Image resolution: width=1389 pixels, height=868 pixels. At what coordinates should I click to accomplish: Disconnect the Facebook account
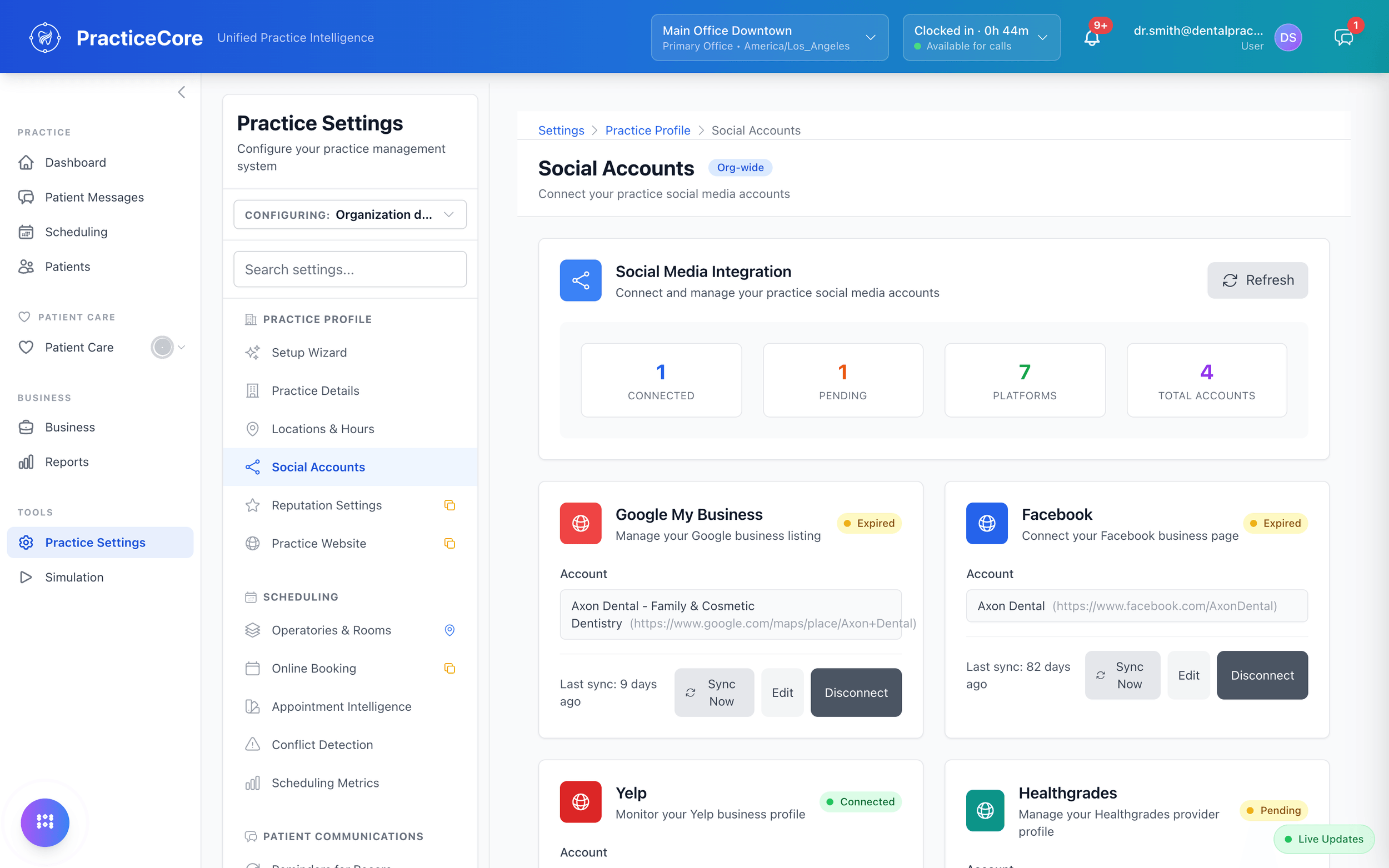click(1262, 675)
